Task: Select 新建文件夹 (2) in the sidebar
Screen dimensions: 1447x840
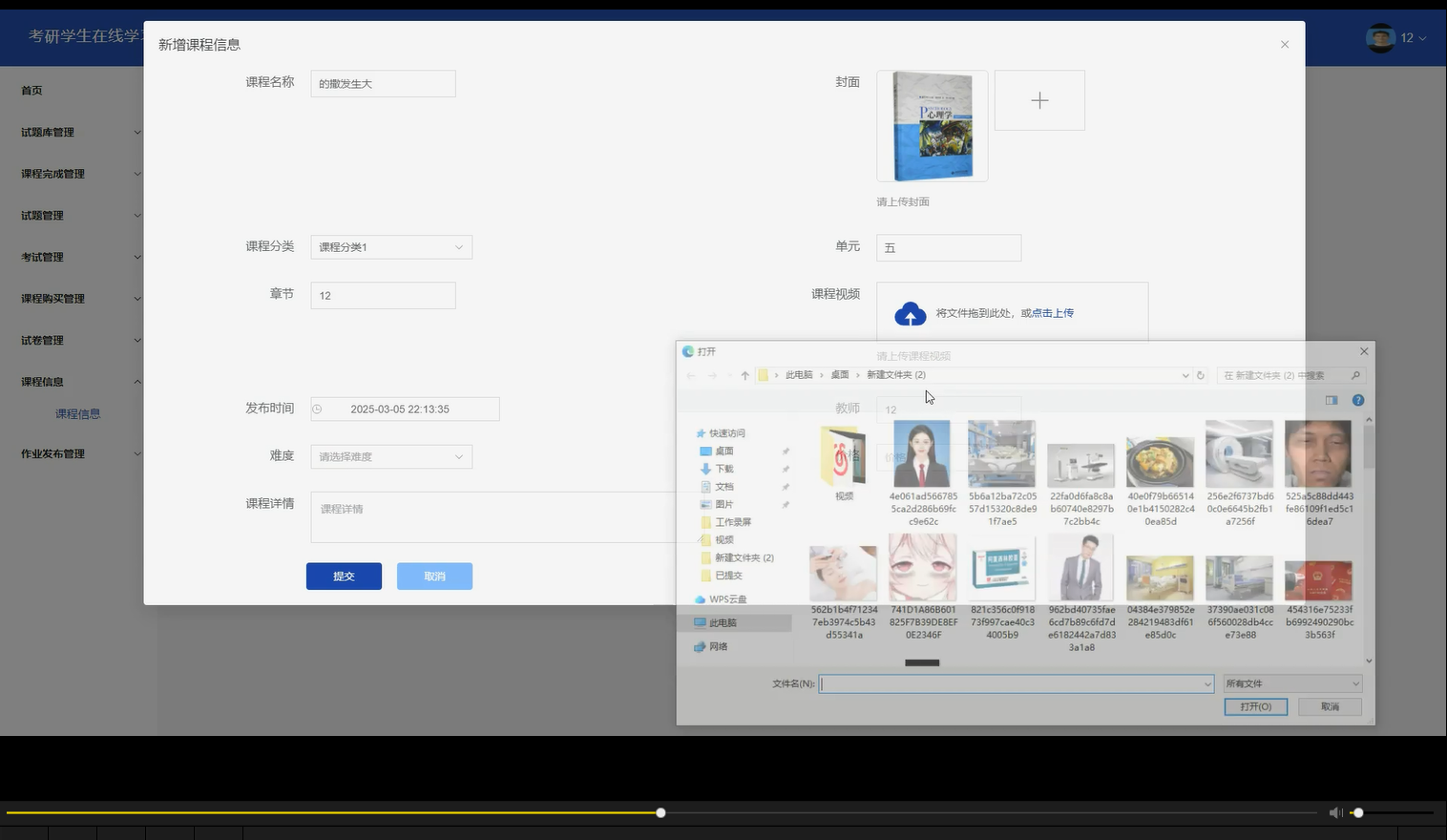Action: 738,557
